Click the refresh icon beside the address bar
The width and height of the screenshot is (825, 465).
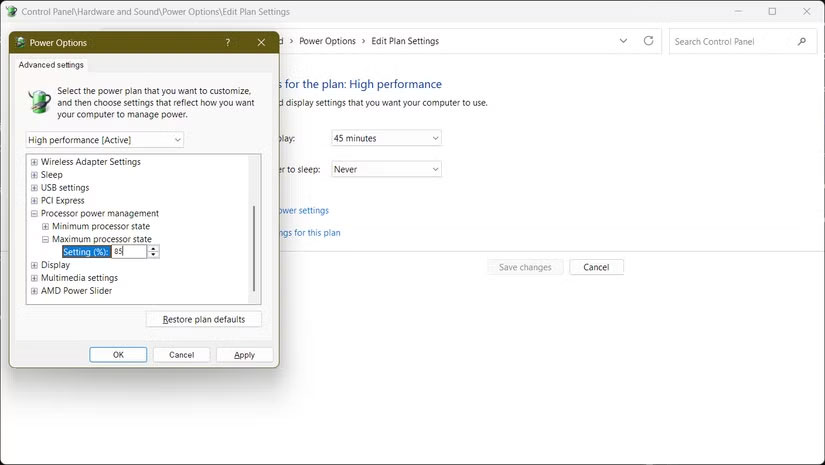(649, 41)
